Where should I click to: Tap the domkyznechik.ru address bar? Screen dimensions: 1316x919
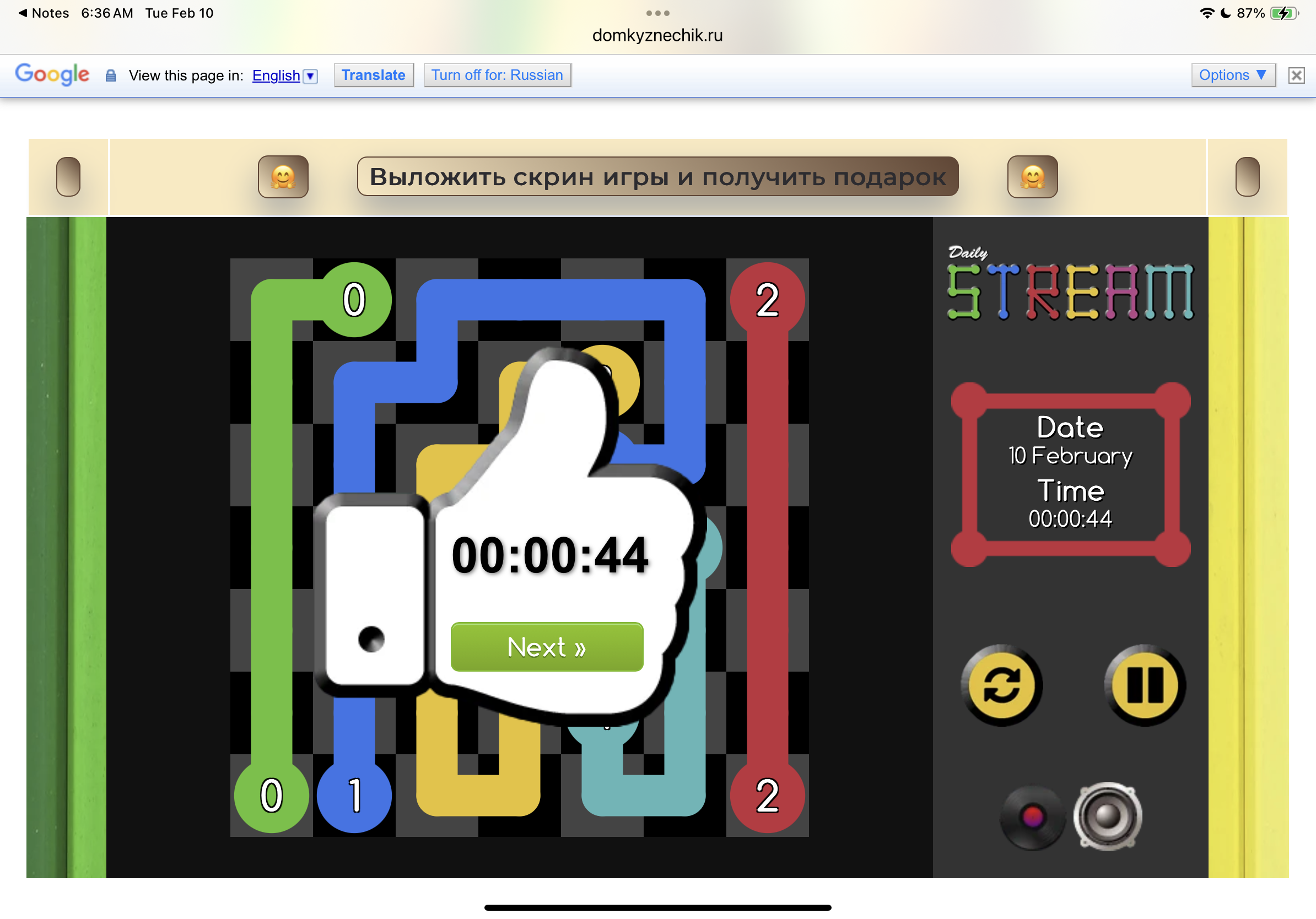[x=657, y=35]
